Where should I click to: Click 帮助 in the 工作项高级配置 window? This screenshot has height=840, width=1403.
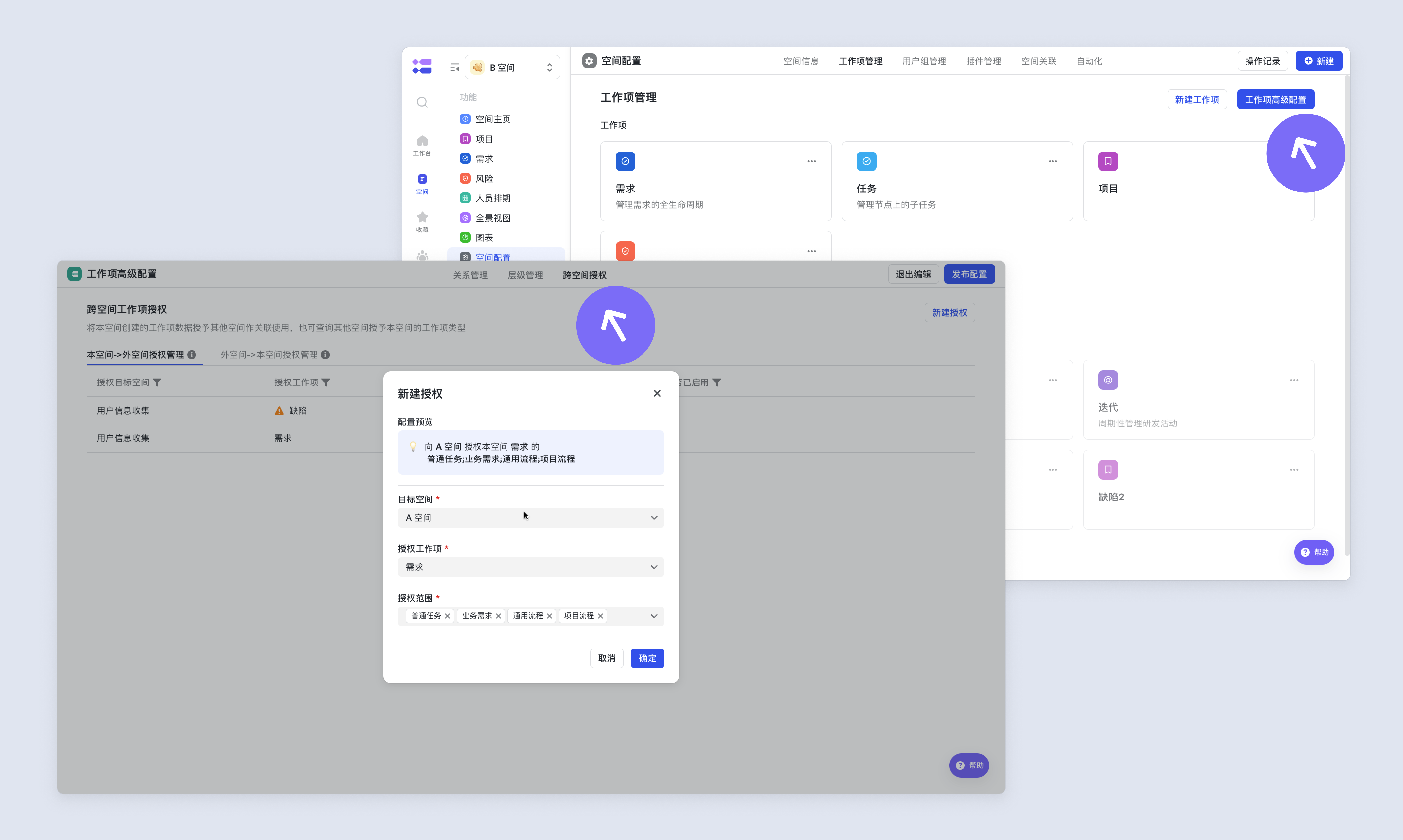click(969, 765)
